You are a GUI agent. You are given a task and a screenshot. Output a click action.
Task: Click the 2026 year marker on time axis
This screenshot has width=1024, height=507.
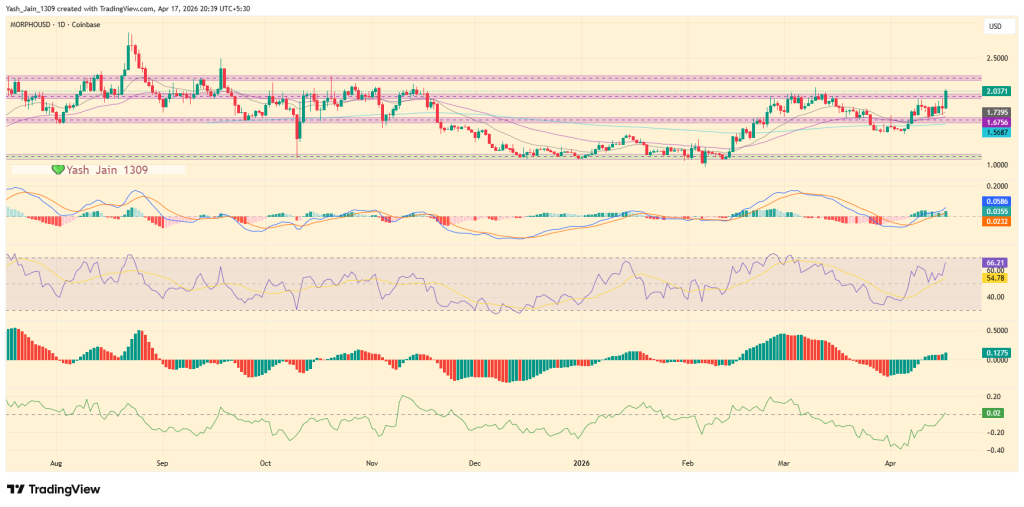point(581,464)
